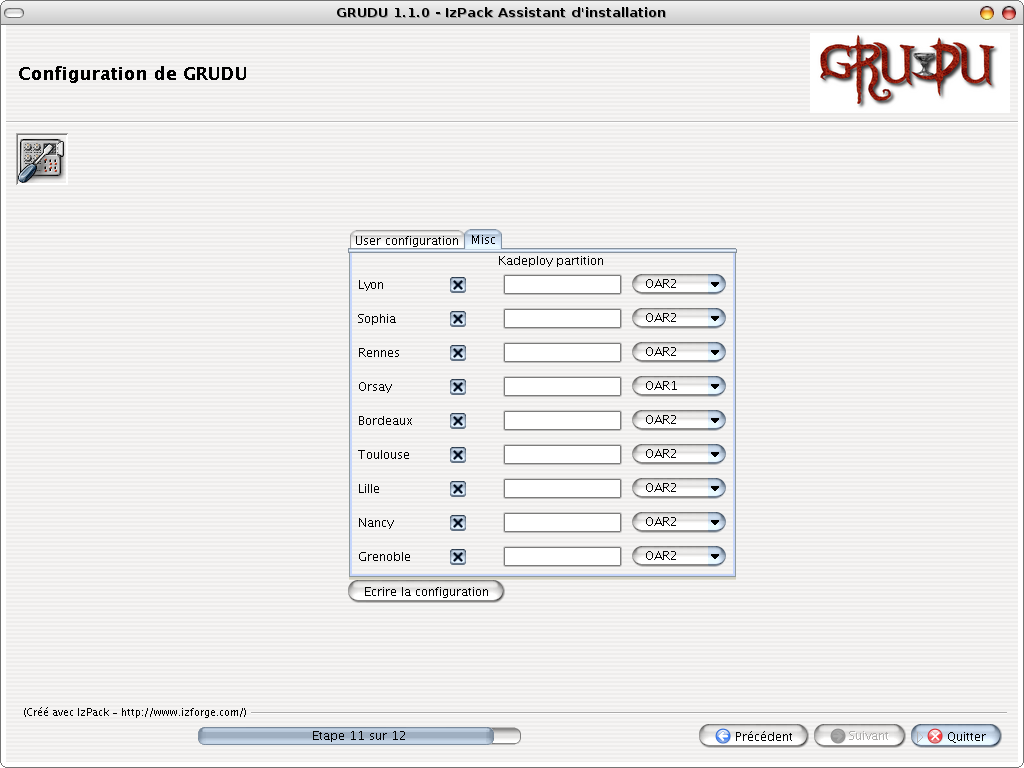Exit the installer with Quitter
Viewport: 1024px width, 768px height.
(x=956, y=736)
